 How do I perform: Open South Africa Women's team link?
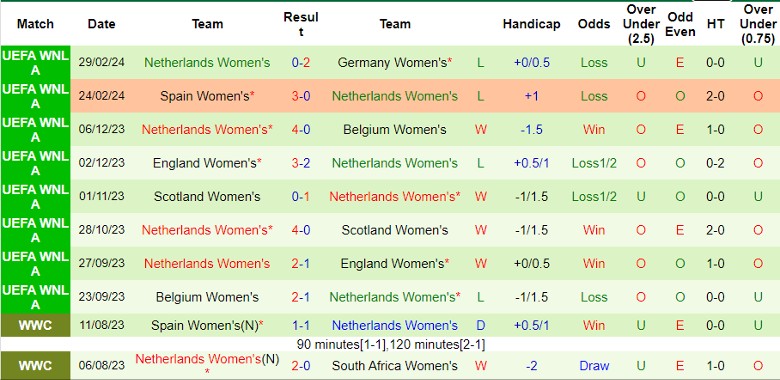[395, 366]
